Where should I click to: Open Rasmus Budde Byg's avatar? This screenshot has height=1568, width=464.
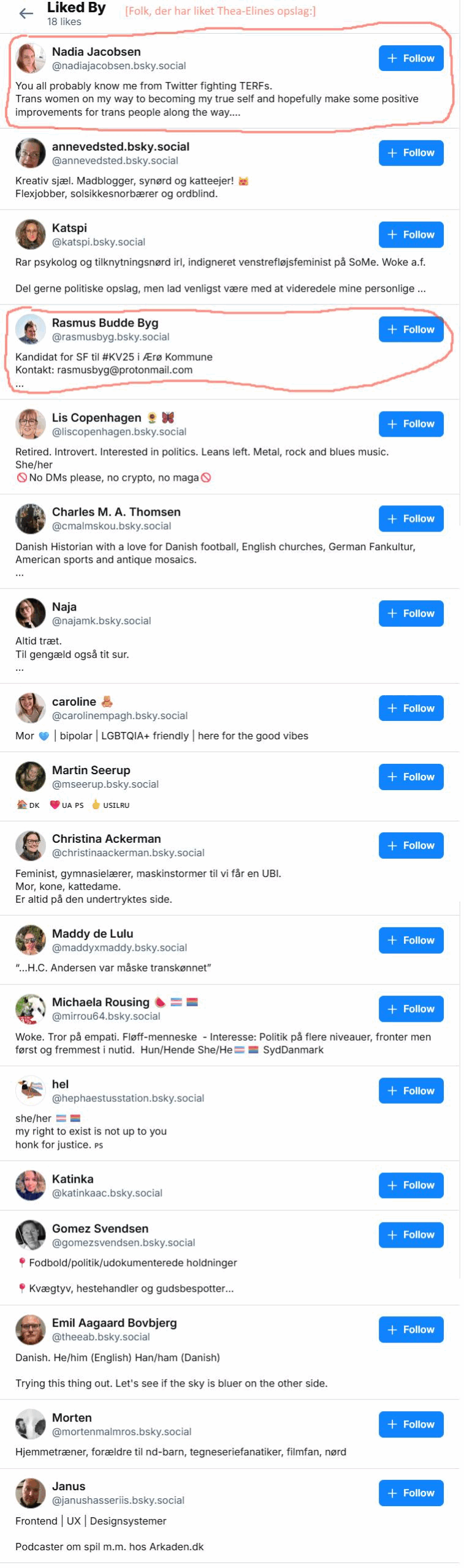(31, 329)
